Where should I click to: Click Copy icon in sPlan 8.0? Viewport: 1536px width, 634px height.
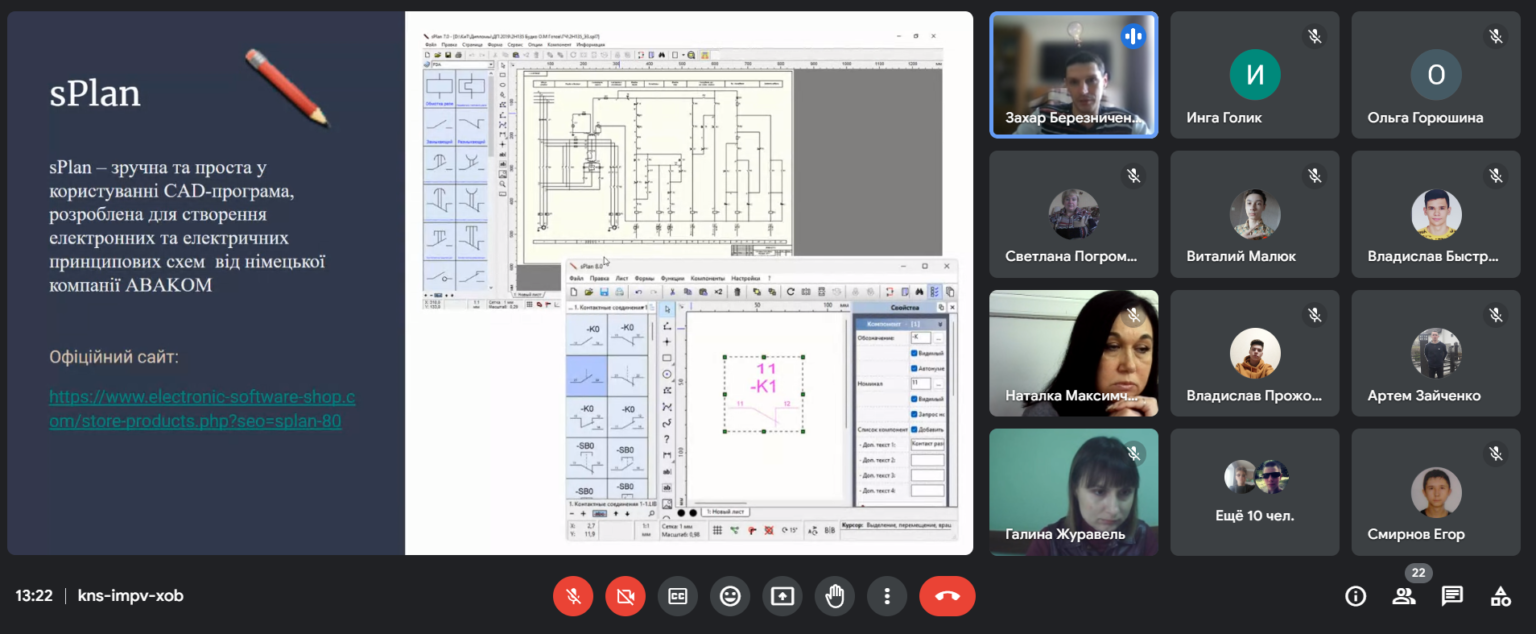(x=688, y=292)
